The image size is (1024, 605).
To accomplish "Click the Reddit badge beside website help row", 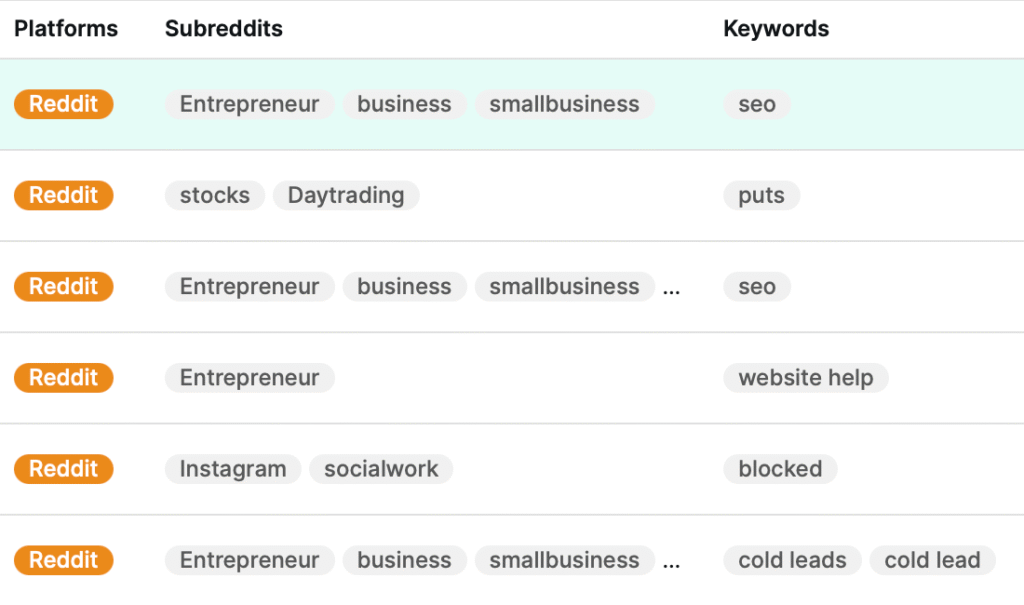I will pyautogui.click(x=64, y=378).
